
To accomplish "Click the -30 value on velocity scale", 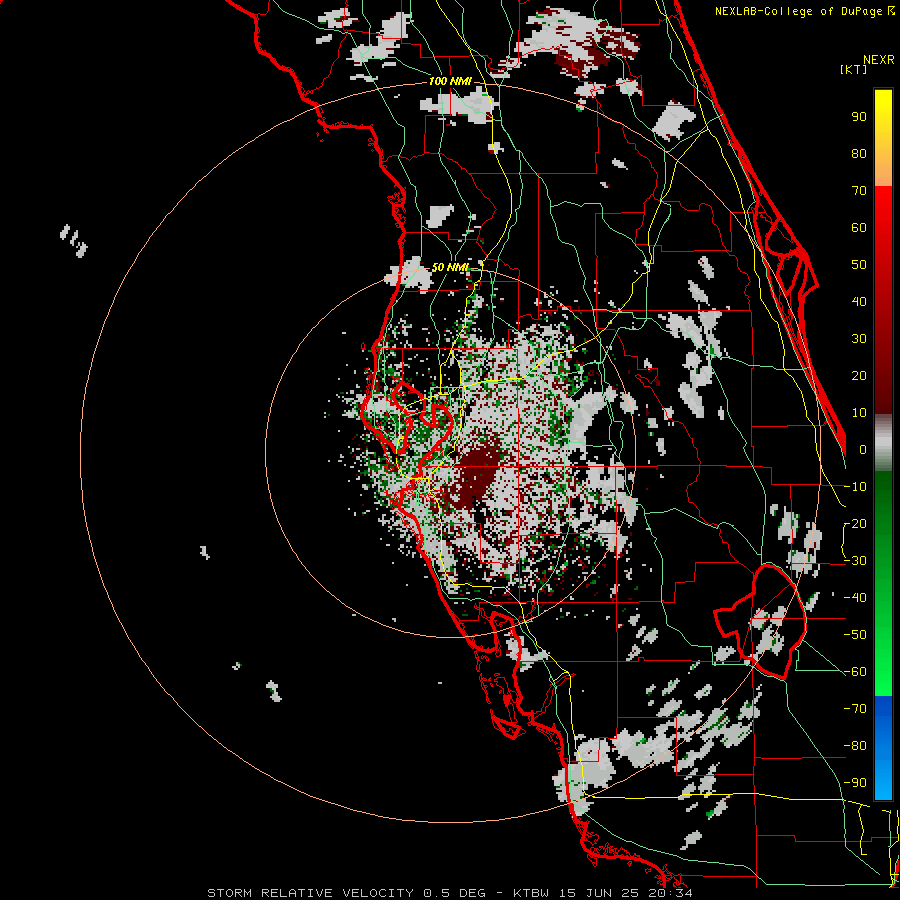I will coord(855,561).
